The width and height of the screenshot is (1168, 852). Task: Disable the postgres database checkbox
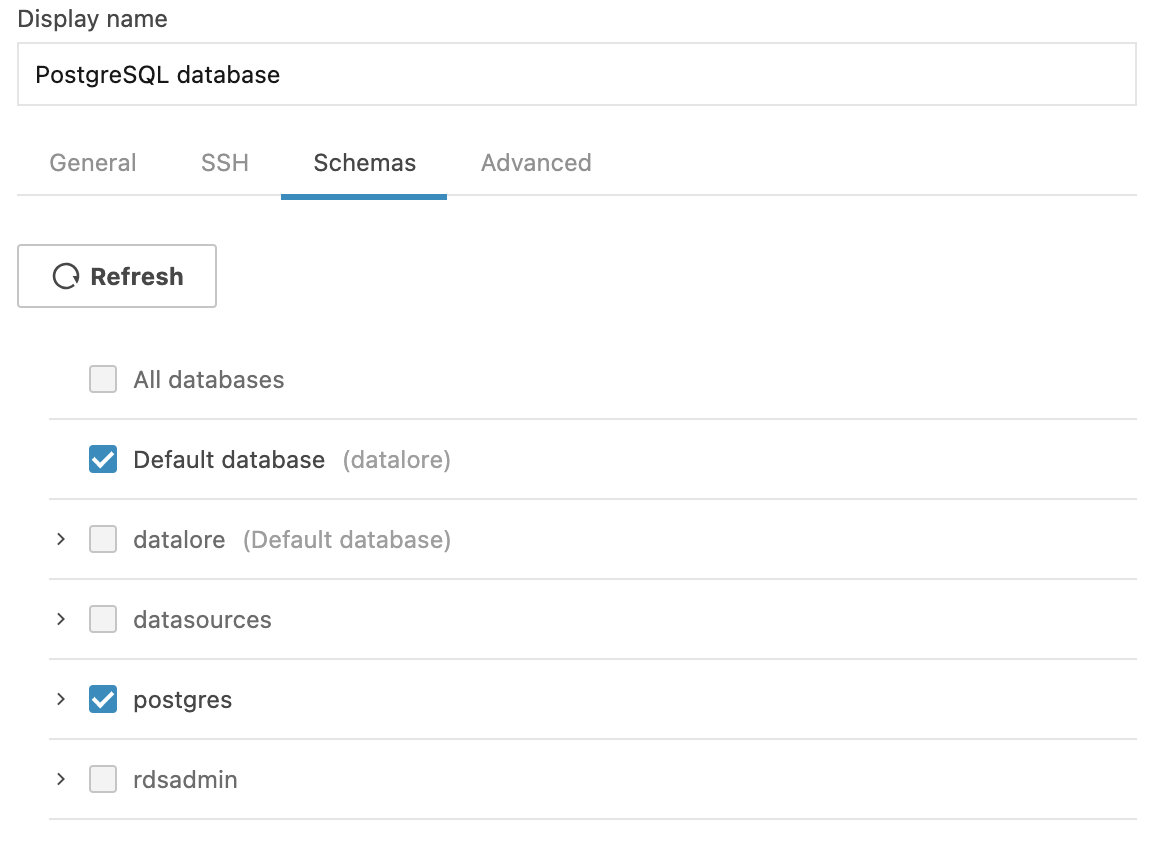point(102,699)
